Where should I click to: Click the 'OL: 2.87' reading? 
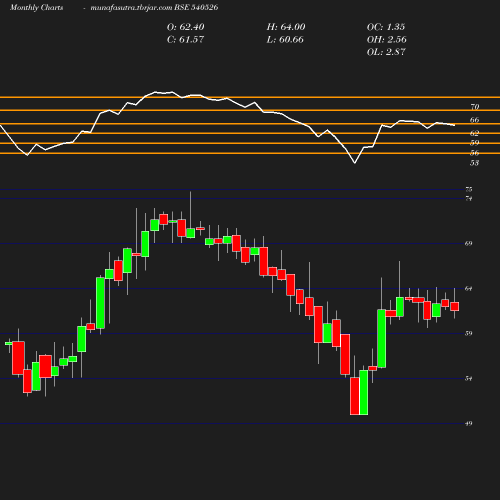[386, 52]
